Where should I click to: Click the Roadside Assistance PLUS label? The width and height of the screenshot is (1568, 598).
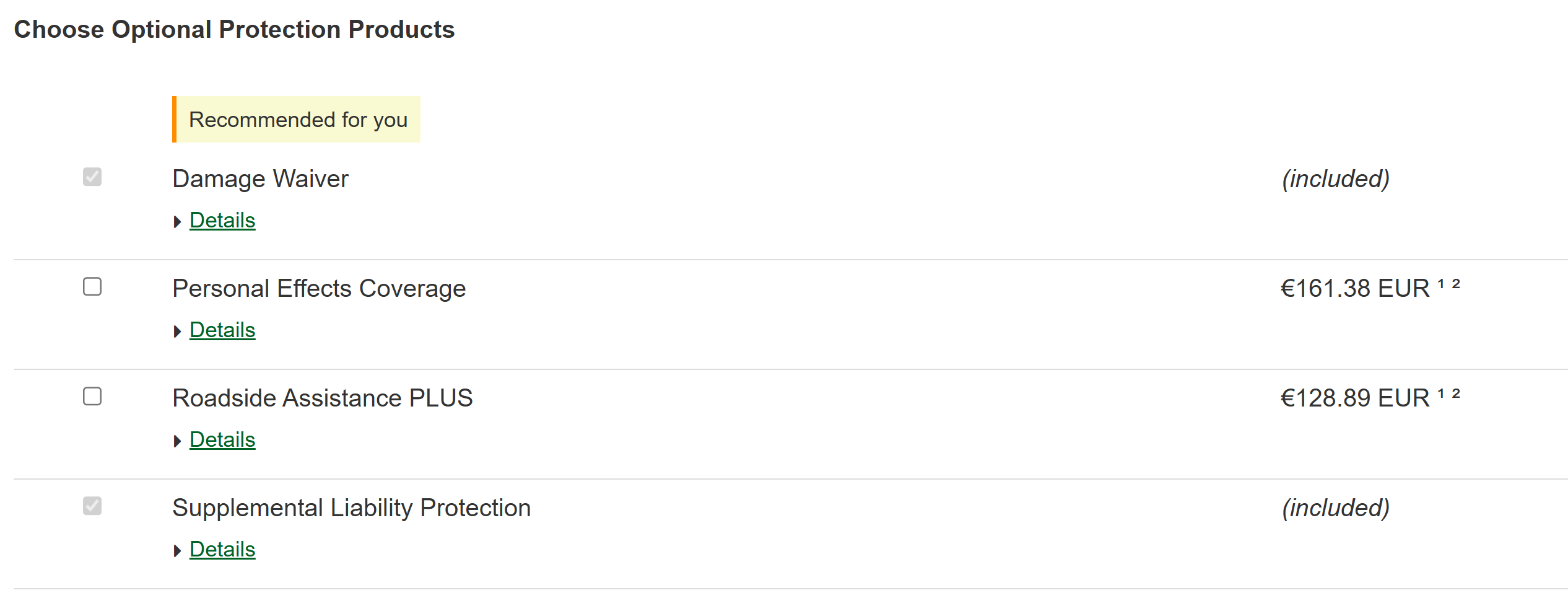click(322, 398)
